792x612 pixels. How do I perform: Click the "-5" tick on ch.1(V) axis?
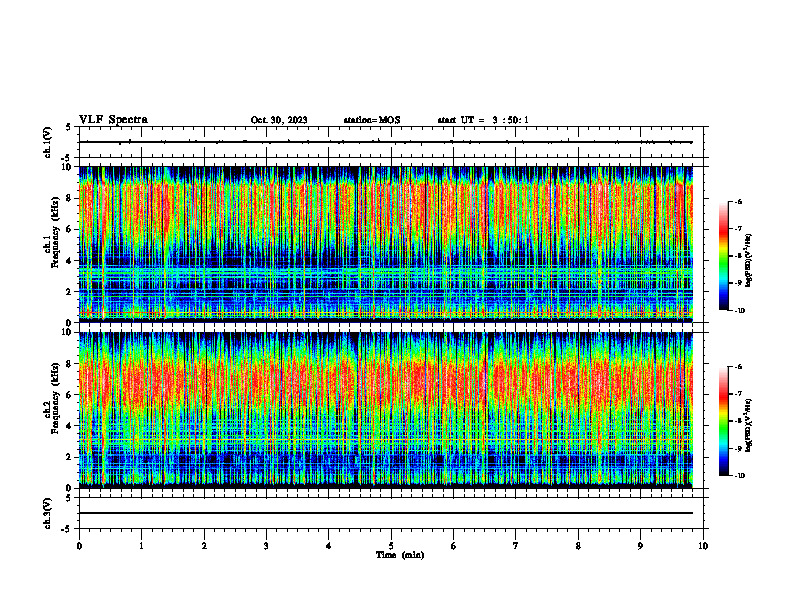[x=67, y=158]
